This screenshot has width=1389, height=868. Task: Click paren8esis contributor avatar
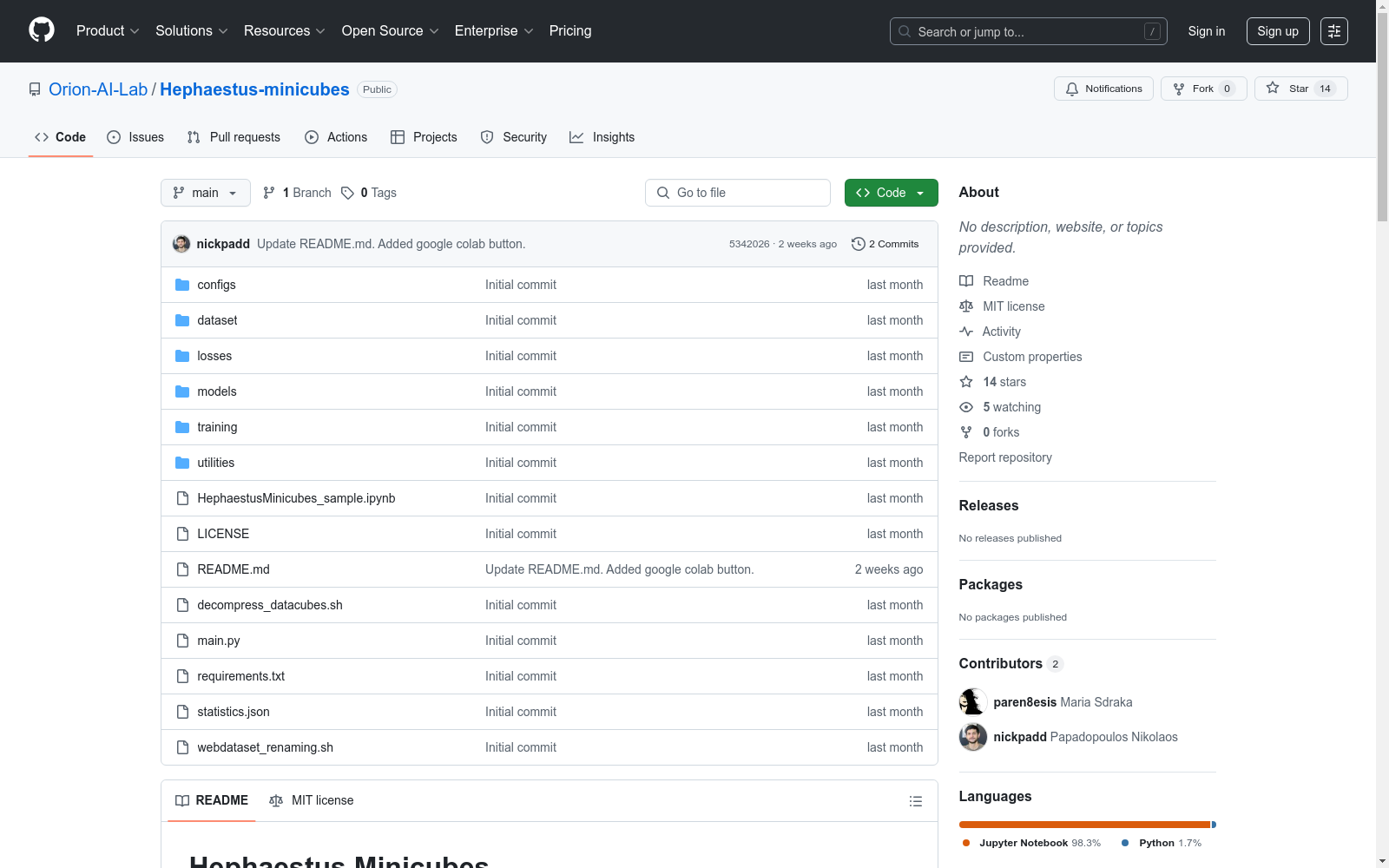tap(973, 702)
